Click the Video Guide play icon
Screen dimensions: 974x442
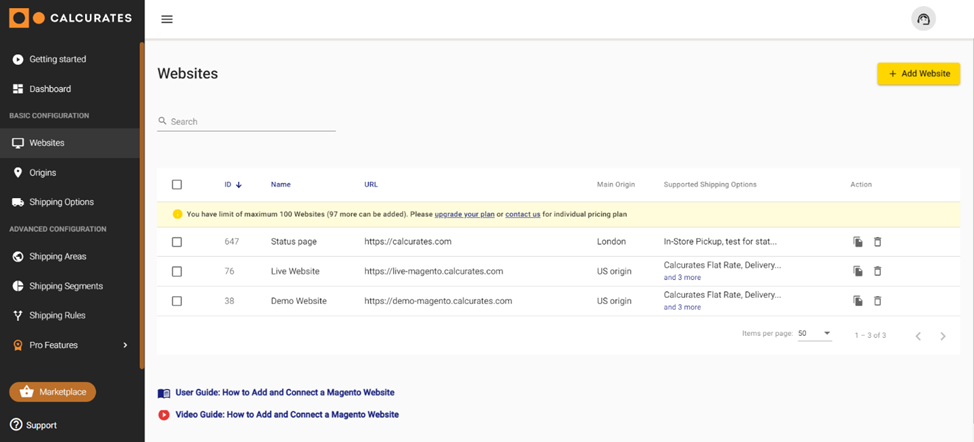click(164, 415)
